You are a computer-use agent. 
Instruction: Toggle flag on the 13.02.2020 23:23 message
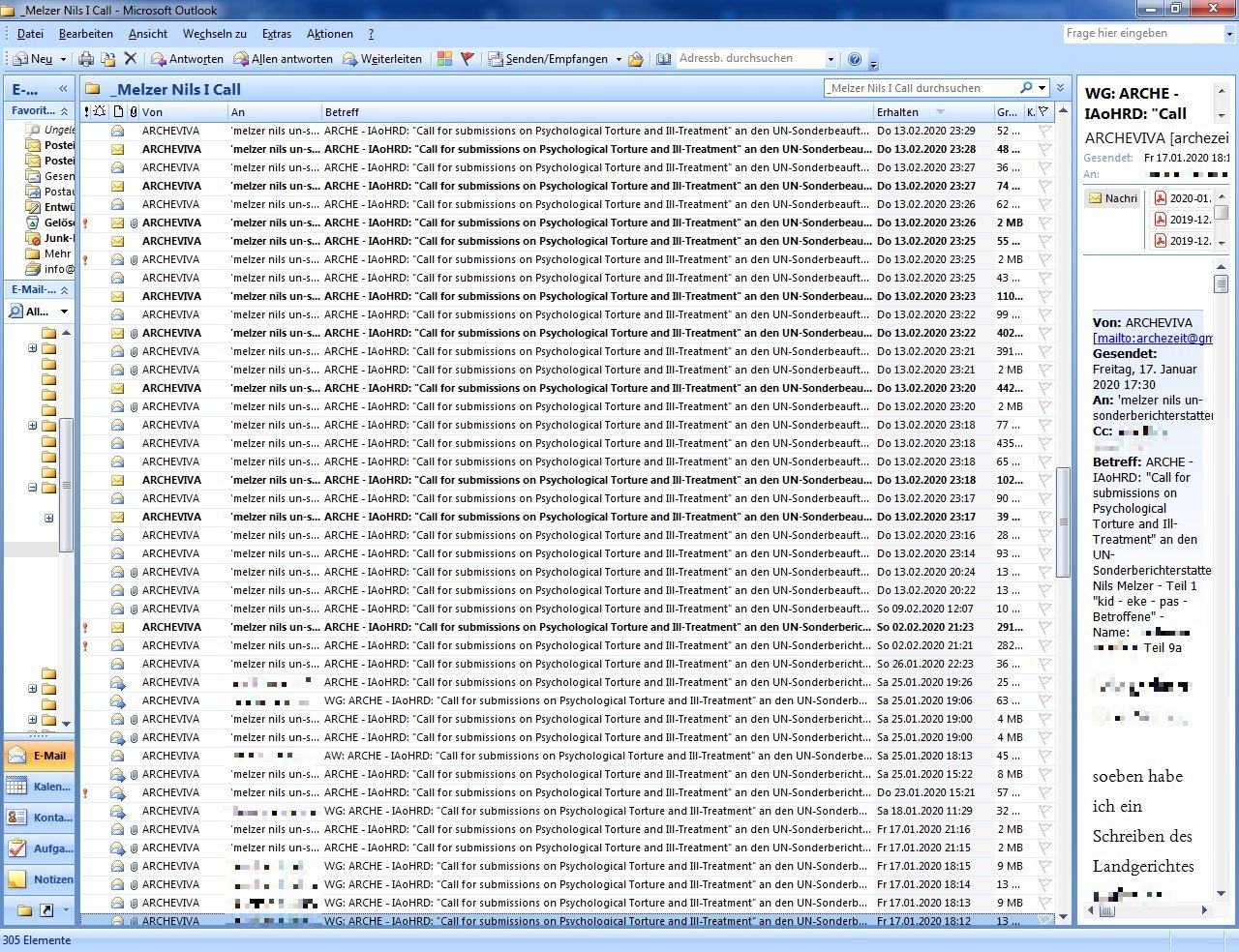pyautogui.click(x=1044, y=296)
